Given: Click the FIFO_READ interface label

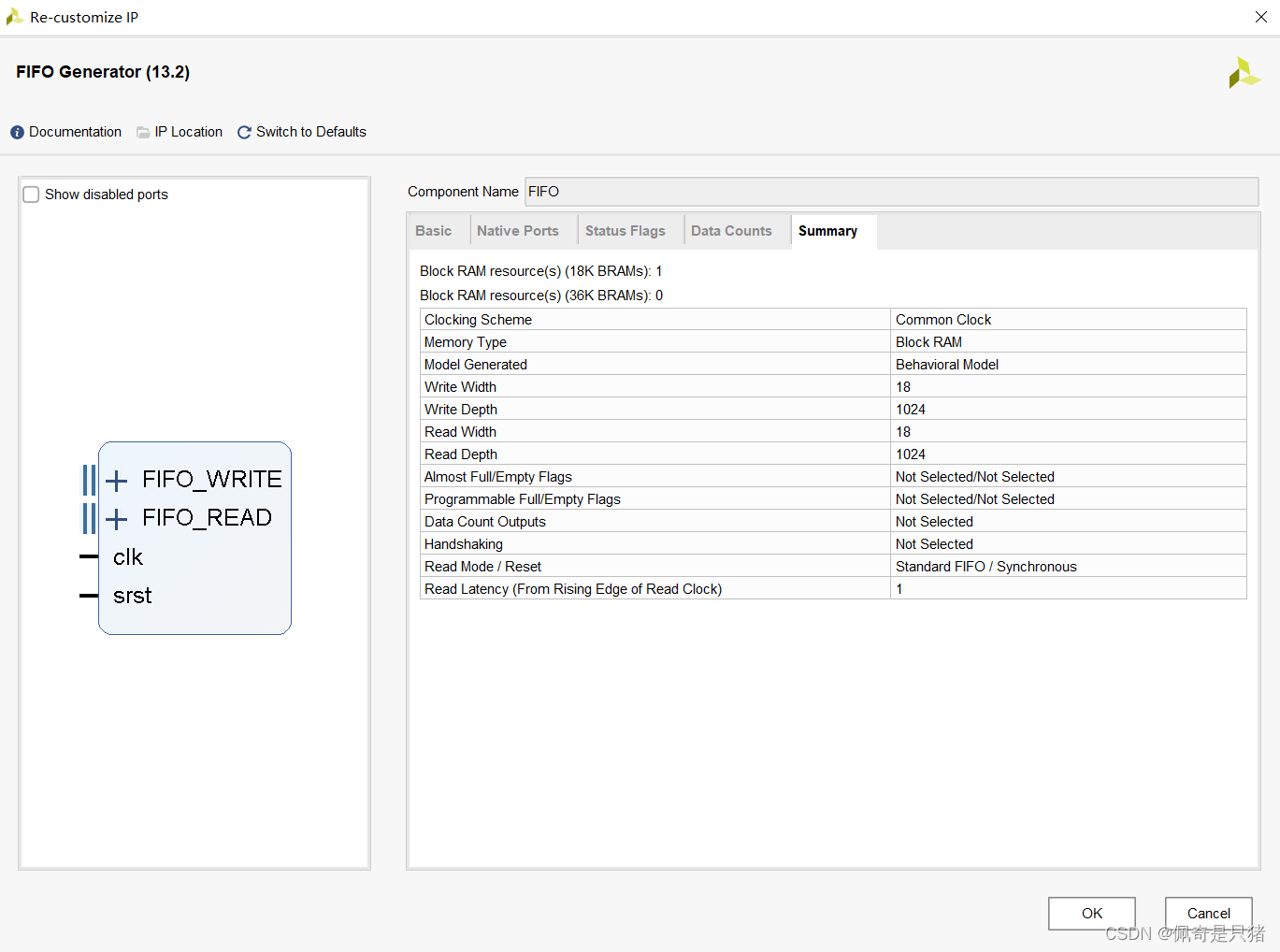Looking at the screenshot, I should point(207,517).
